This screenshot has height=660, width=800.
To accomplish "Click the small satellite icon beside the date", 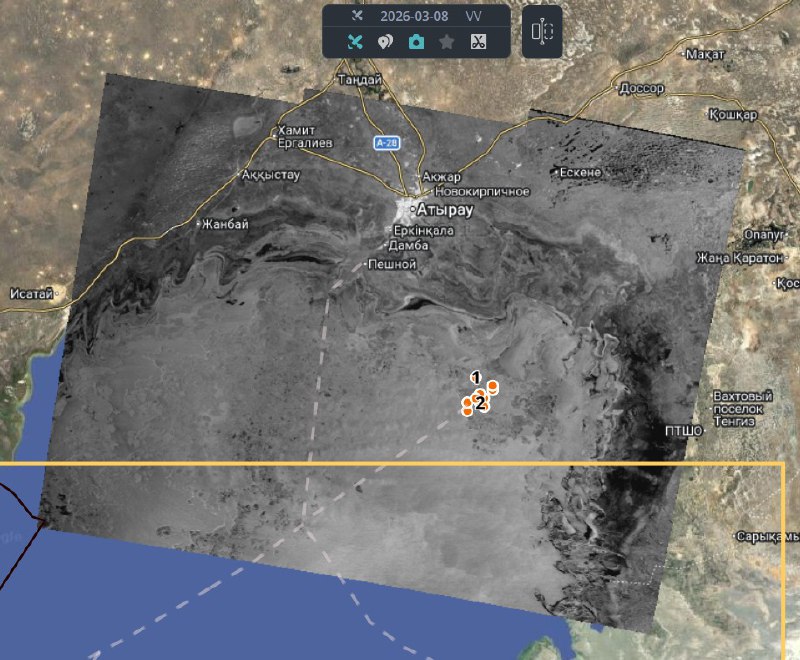I will click(356, 16).
